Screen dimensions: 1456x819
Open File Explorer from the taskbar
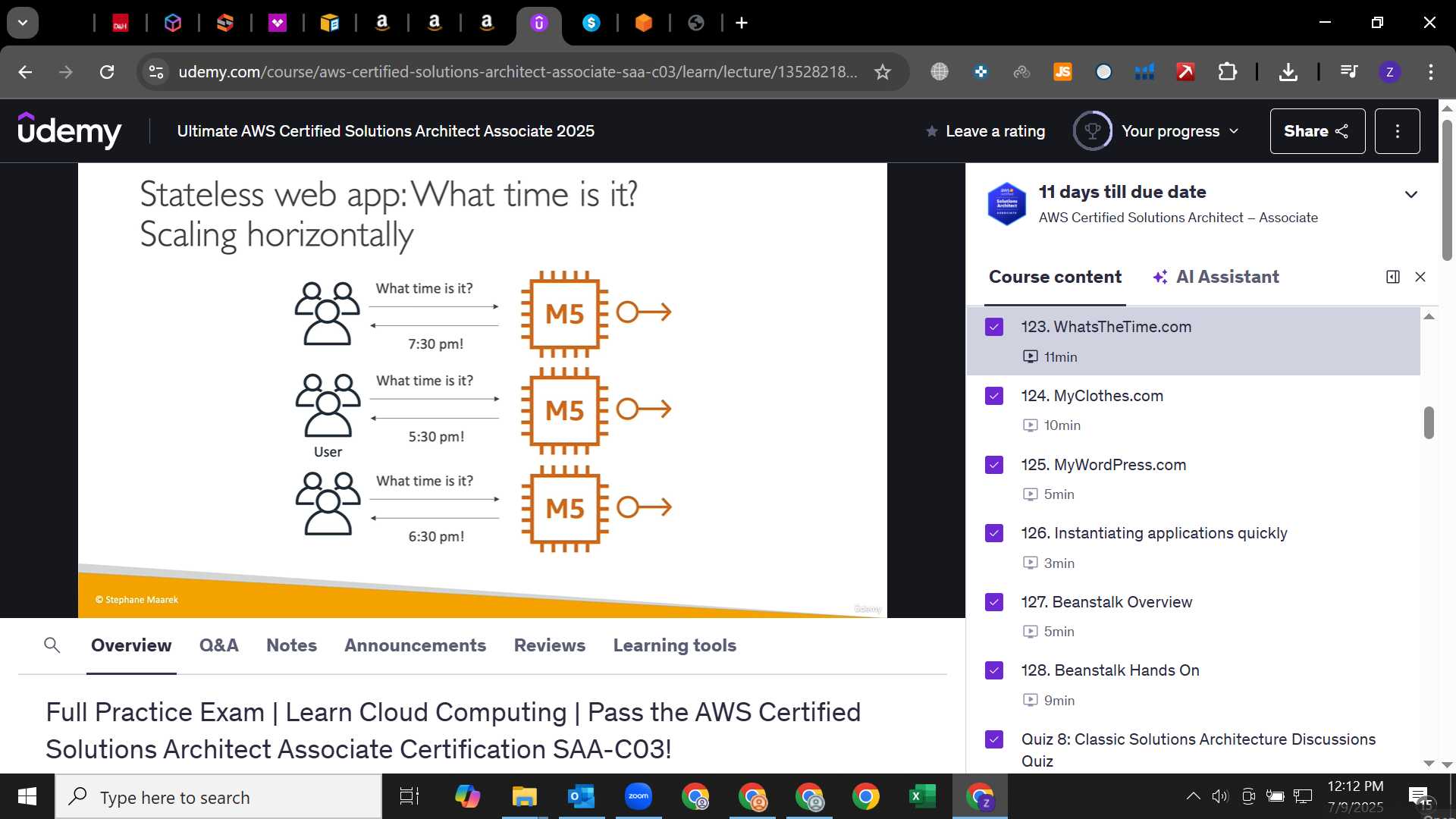(524, 796)
